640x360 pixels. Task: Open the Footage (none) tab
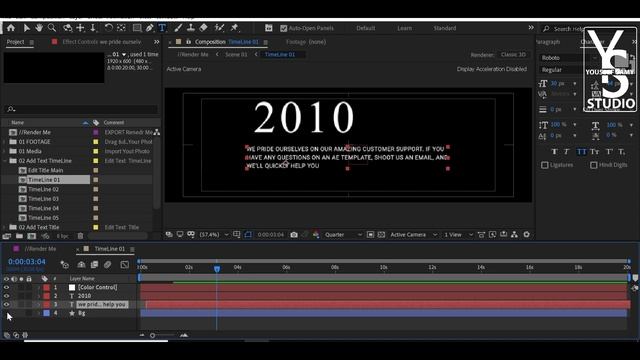(x=306, y=42)
